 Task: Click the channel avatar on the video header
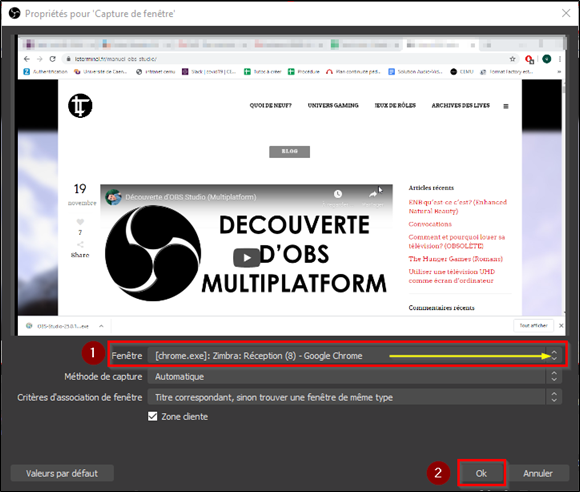click(113, 197)
